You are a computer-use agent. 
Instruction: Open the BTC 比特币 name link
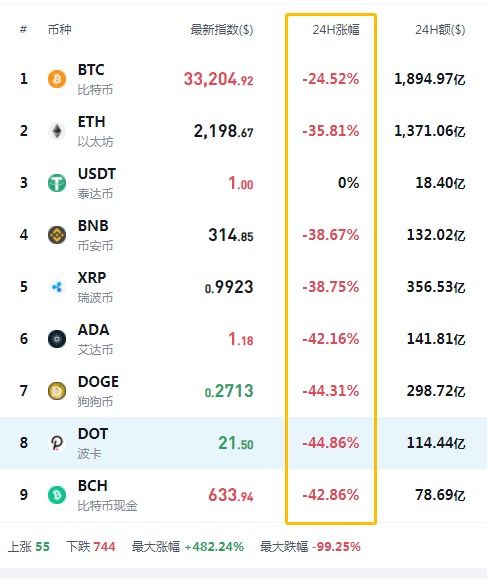95,79
